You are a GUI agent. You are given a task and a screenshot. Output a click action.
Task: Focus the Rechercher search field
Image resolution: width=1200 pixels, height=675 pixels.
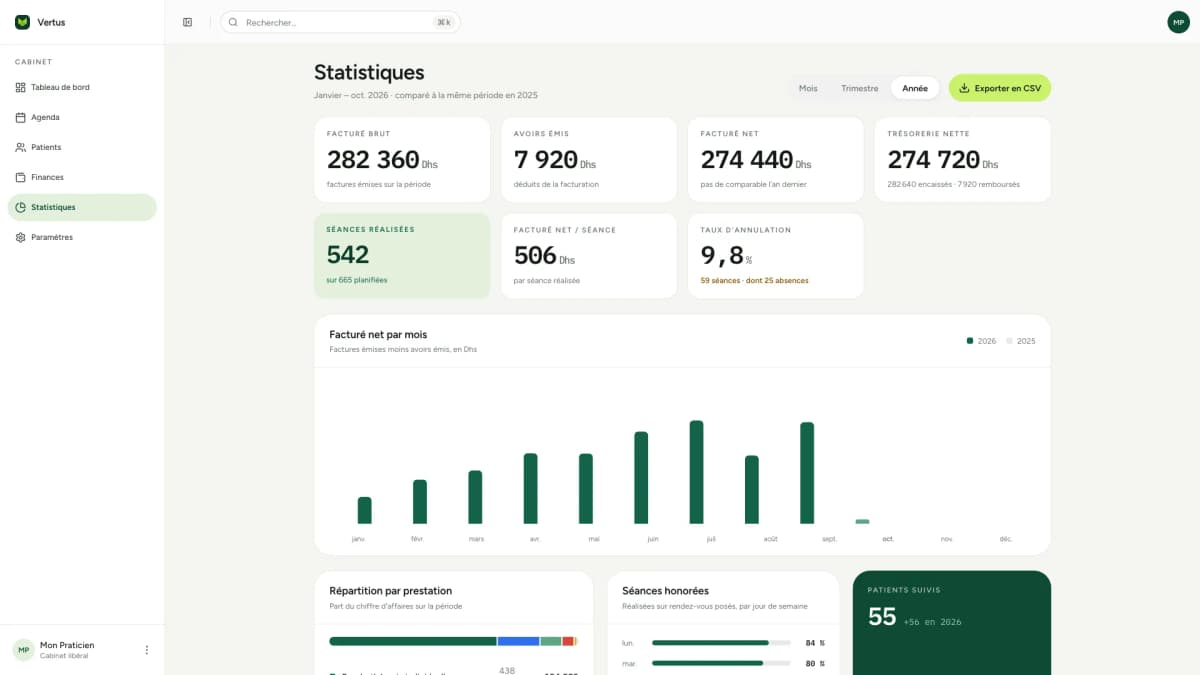[x=340, y=22]
